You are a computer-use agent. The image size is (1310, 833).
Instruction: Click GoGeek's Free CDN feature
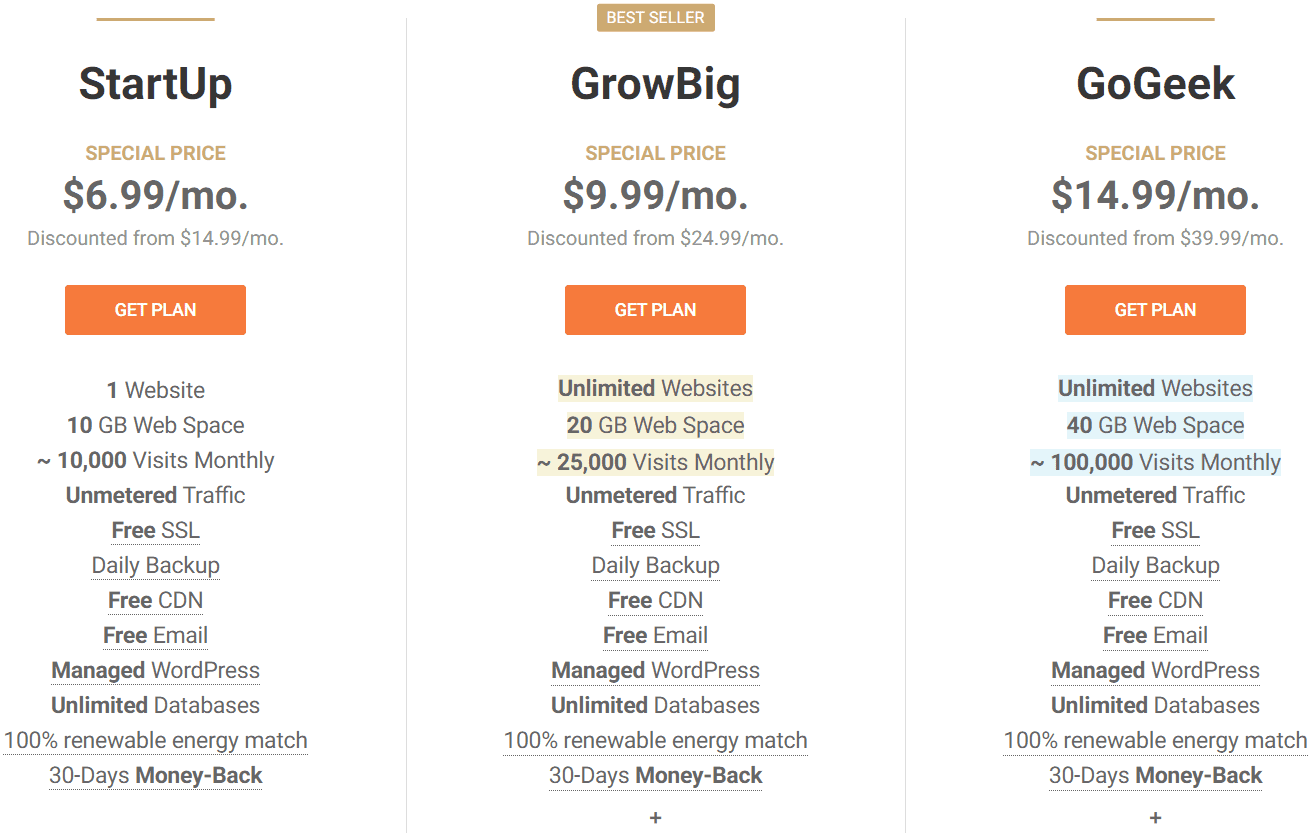[1155, 600]
